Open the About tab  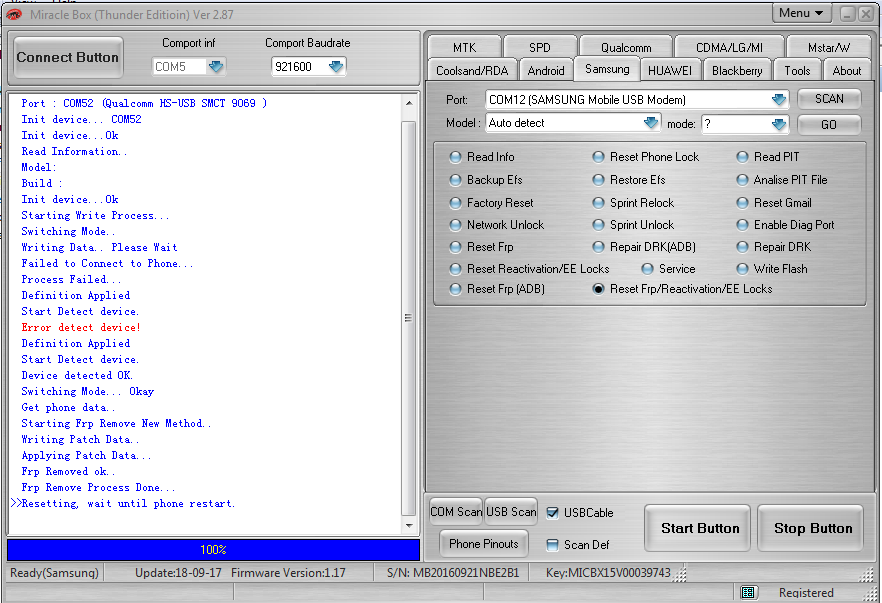847,71
